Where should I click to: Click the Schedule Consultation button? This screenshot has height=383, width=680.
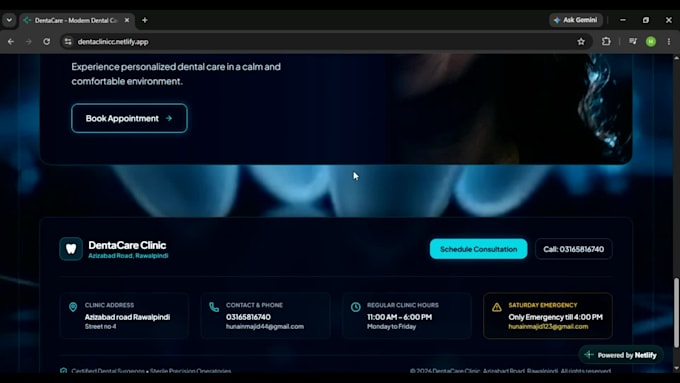click(478, 249)
